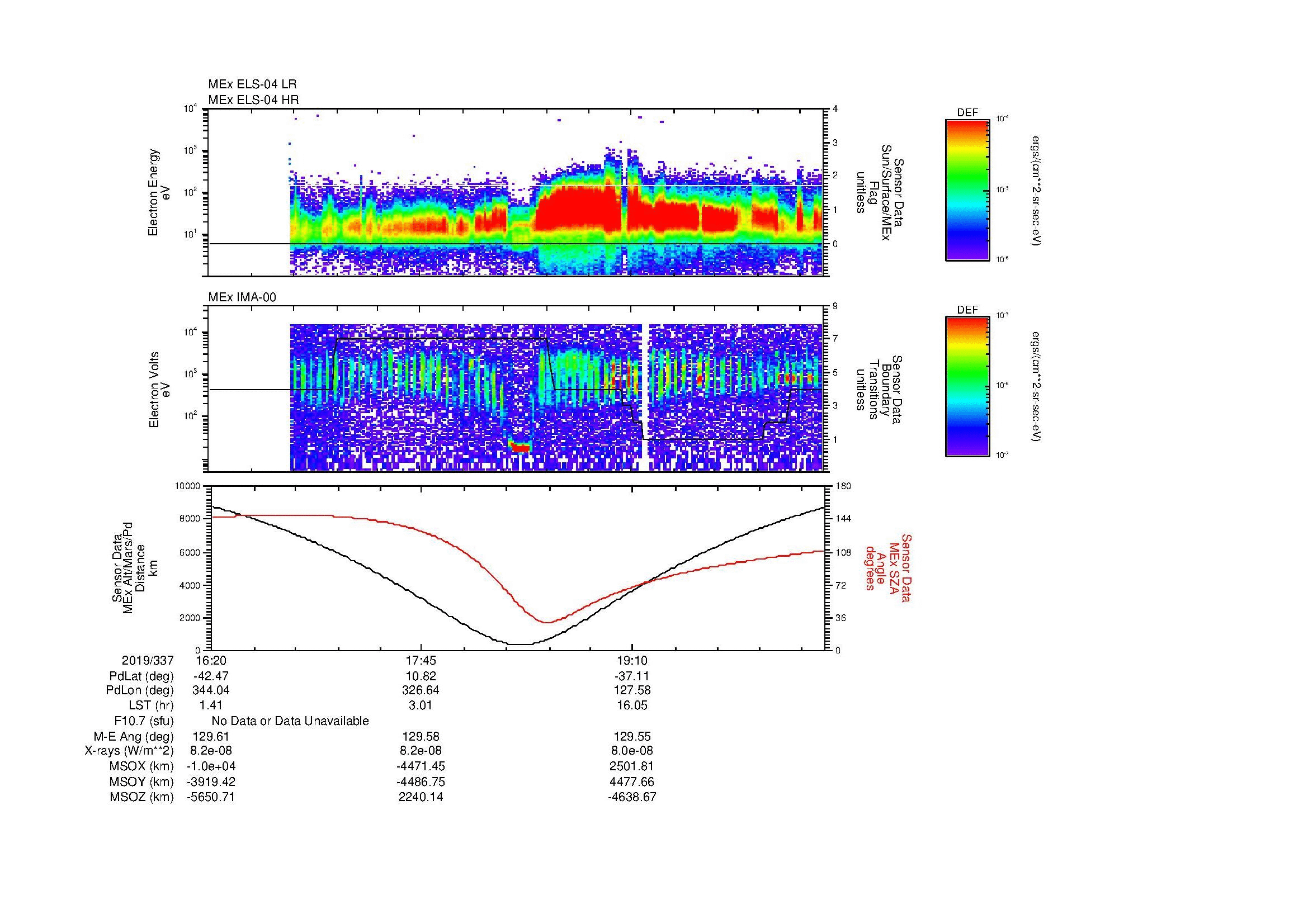This screenshot has width=1308, height=924.
Task: Click M-E Ang value 129.58
Action: pyautogui.click(x=421, y=736)
